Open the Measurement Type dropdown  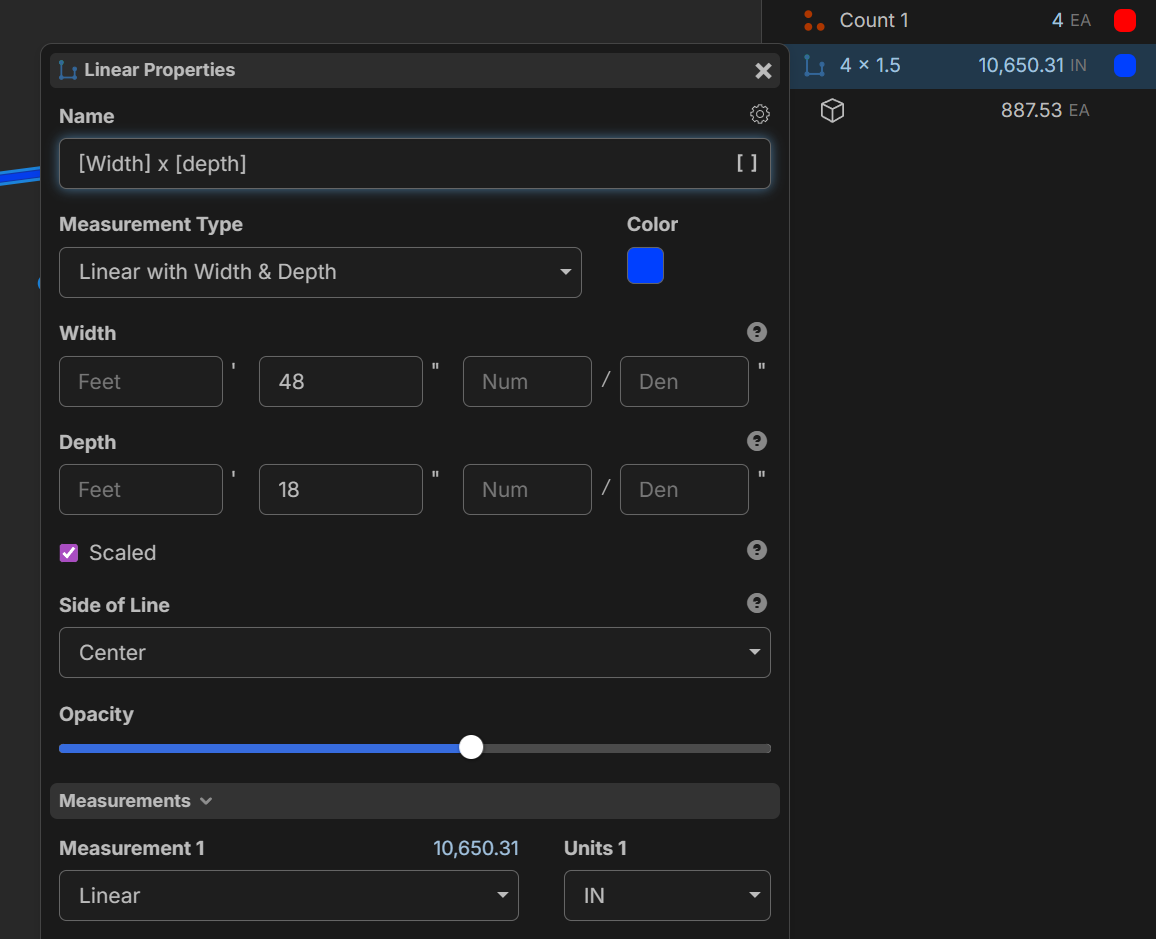320,272
